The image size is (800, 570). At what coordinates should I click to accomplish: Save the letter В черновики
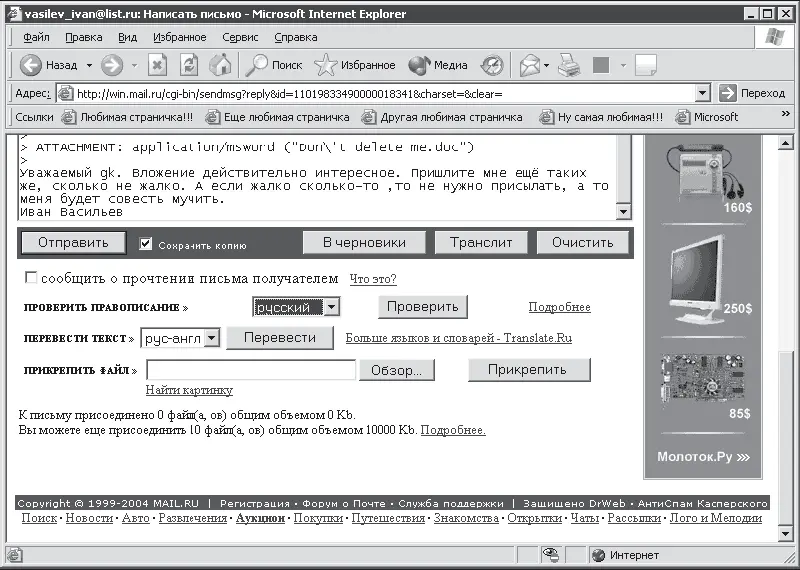pos(364,243)
